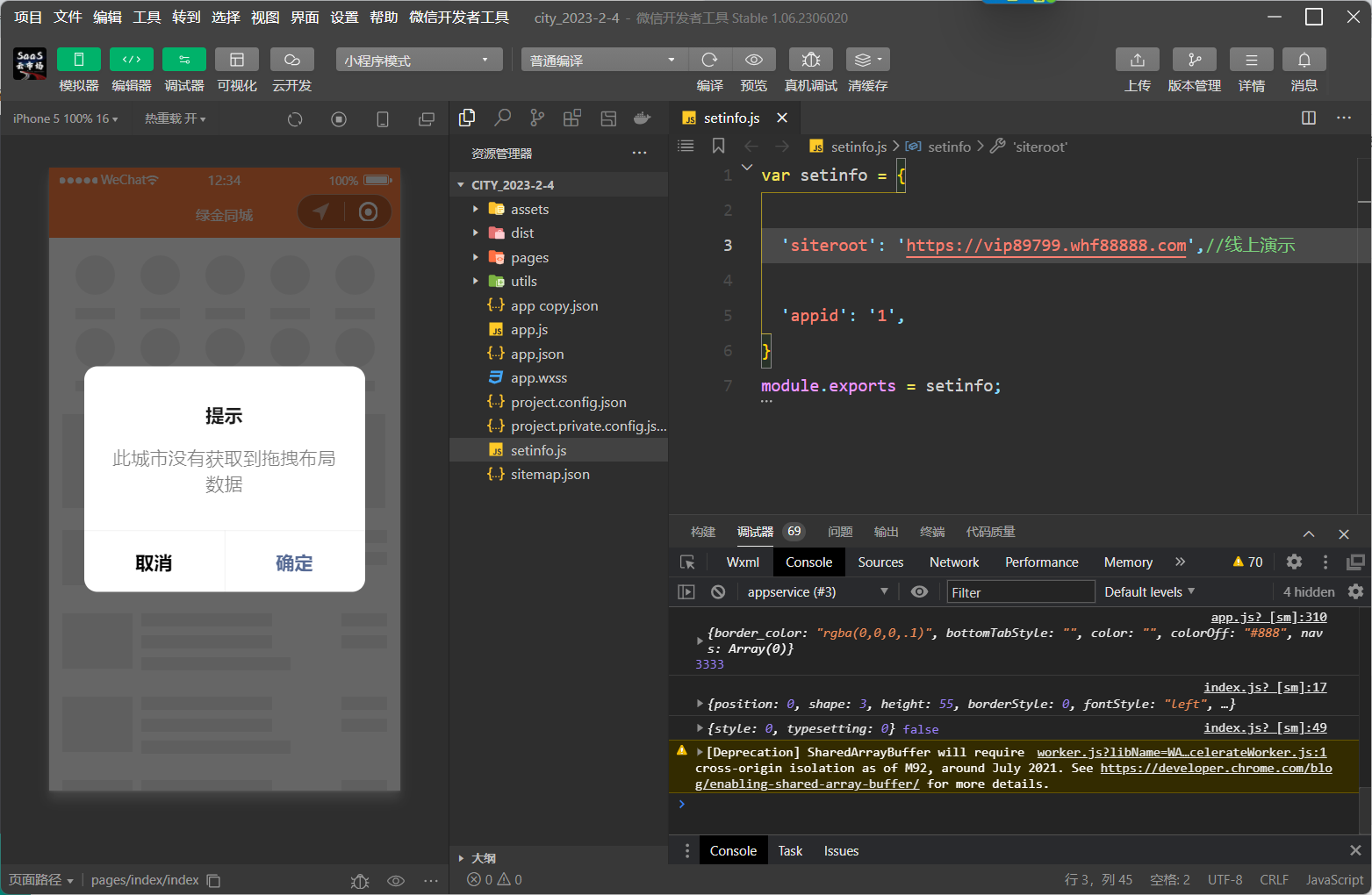The image size is (1372, 895).
Task: Toggle the Simulator panel button
Action: [x=79, y=59]
